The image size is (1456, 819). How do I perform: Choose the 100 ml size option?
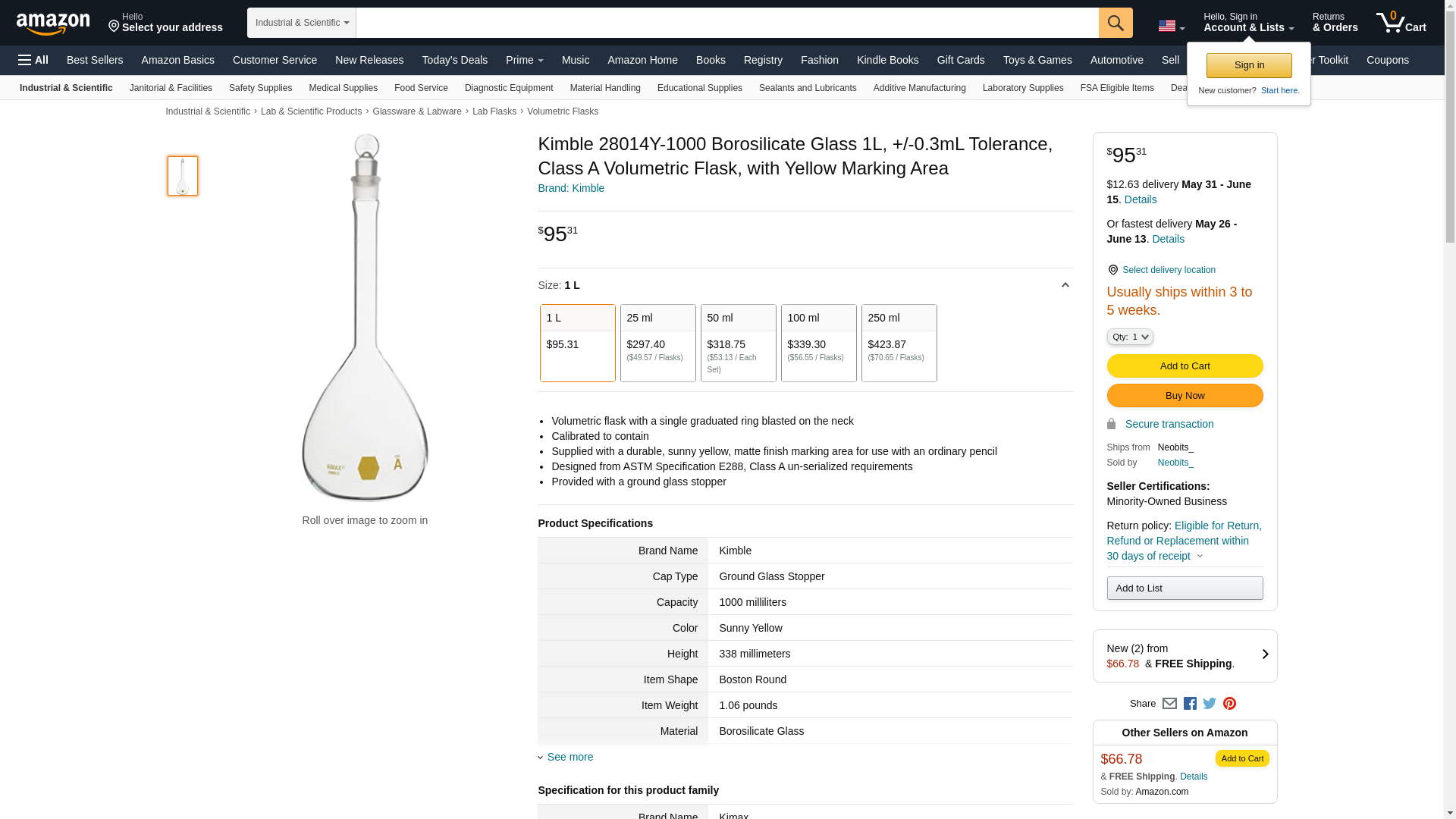pos(818,343)
